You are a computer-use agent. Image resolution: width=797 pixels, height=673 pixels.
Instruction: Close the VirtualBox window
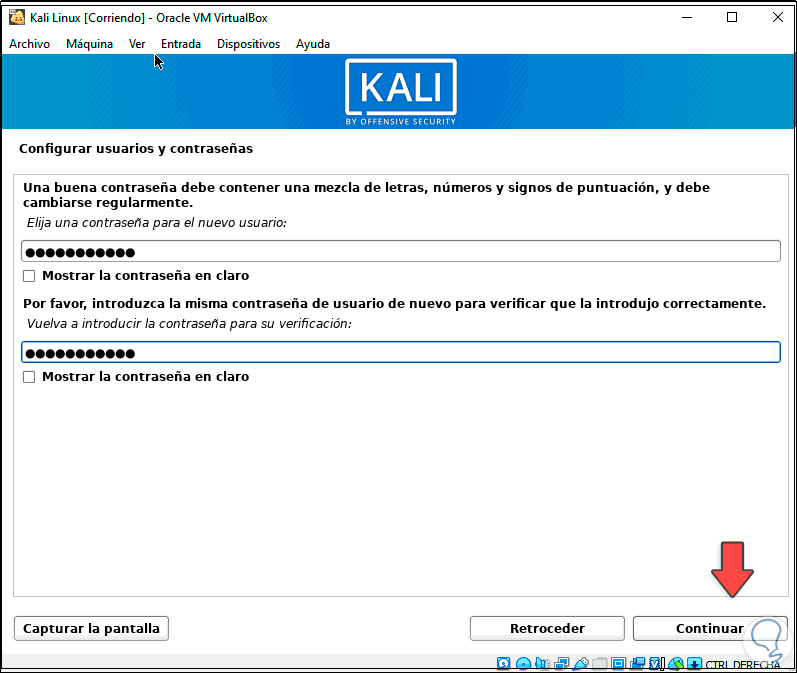click(x=778, y=17)
